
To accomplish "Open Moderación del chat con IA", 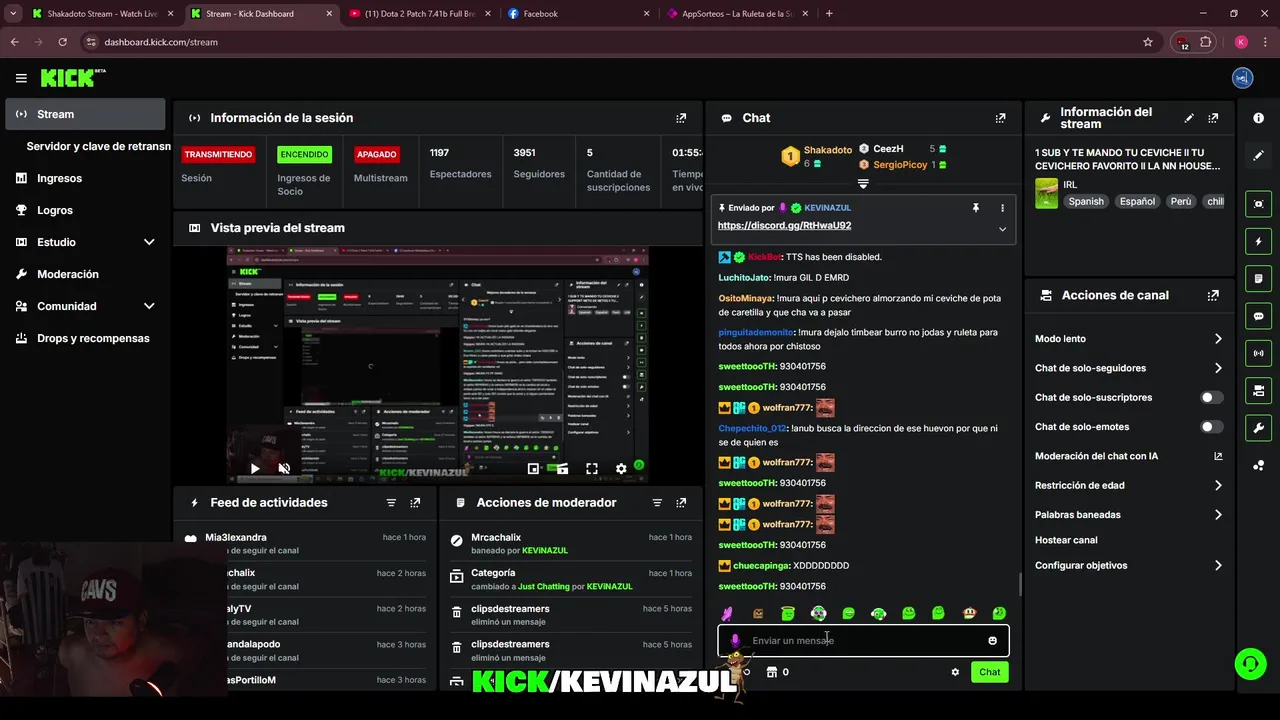I will (1129, 456).
